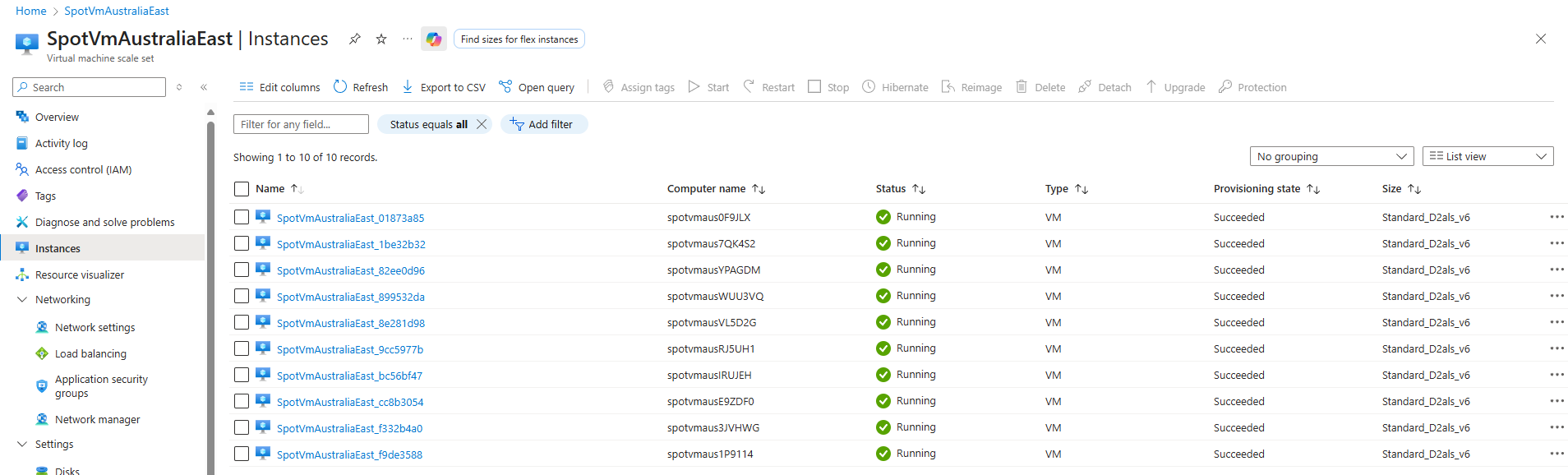Mark the resource as favorite with star icon
This screenshot has height=475, width=1568.
coord(381,39)
